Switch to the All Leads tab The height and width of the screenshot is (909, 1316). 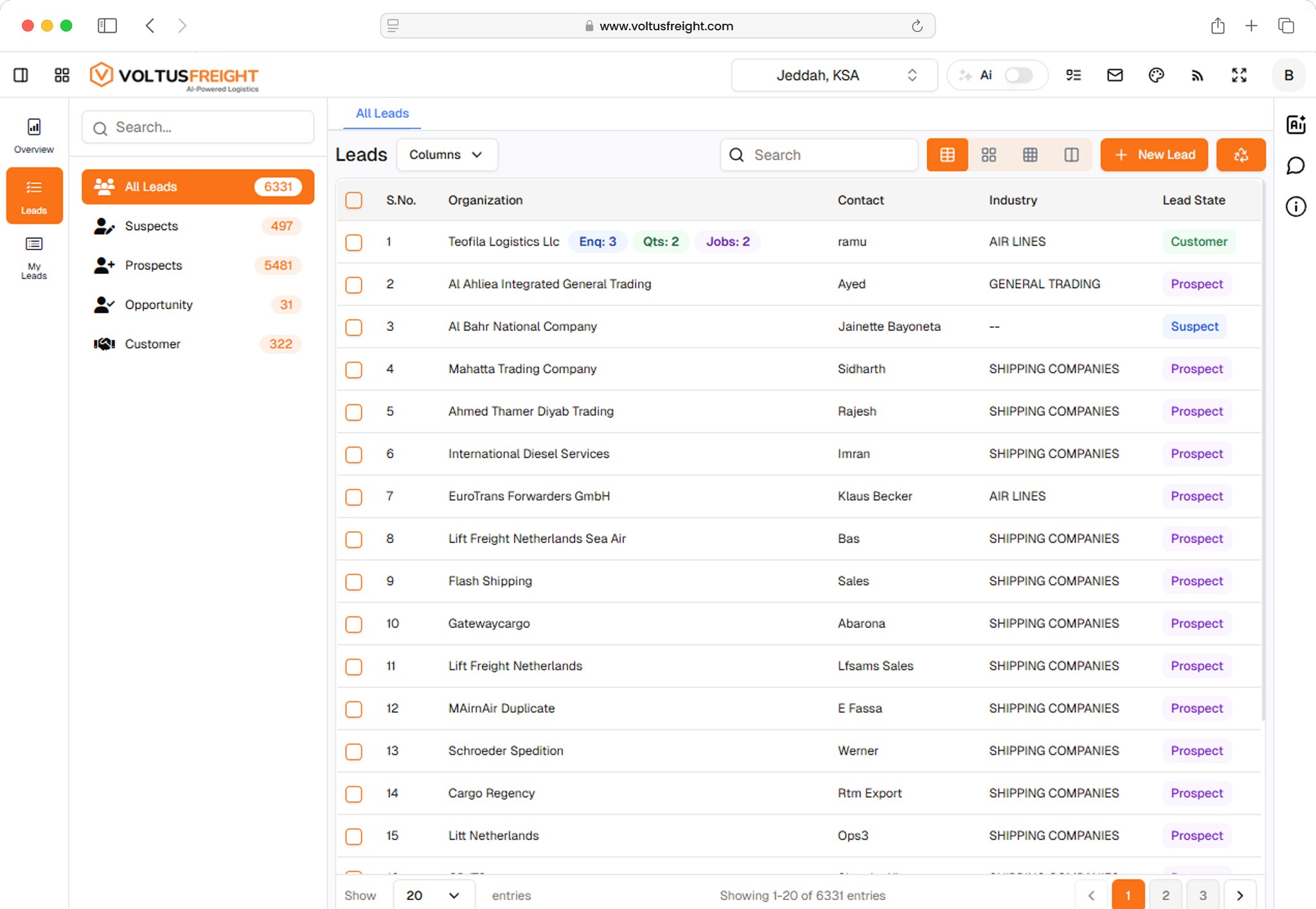[x=382, y=113]
